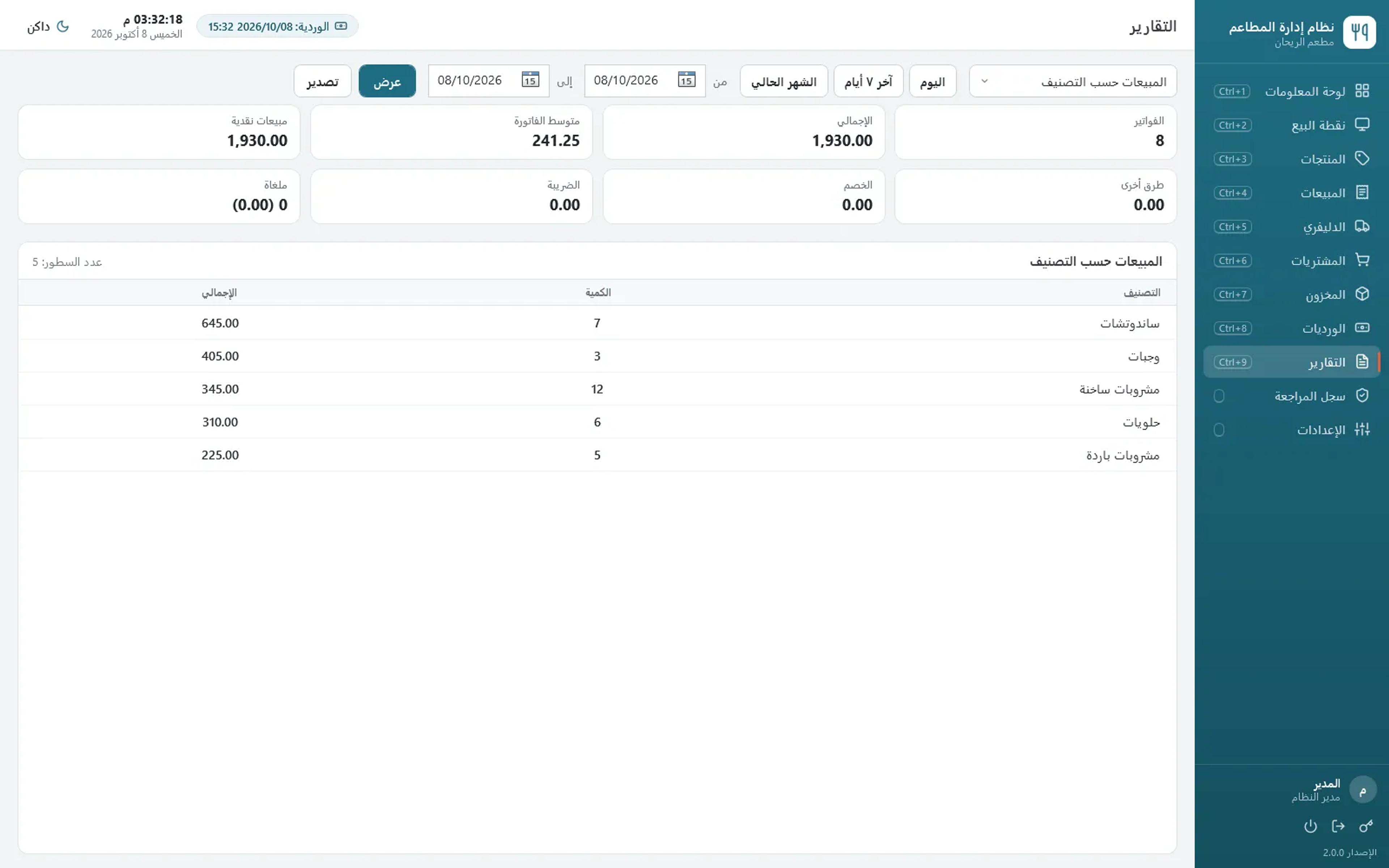Open calendar picker for the من date
1389x868 pixels.
click(687, 80)
